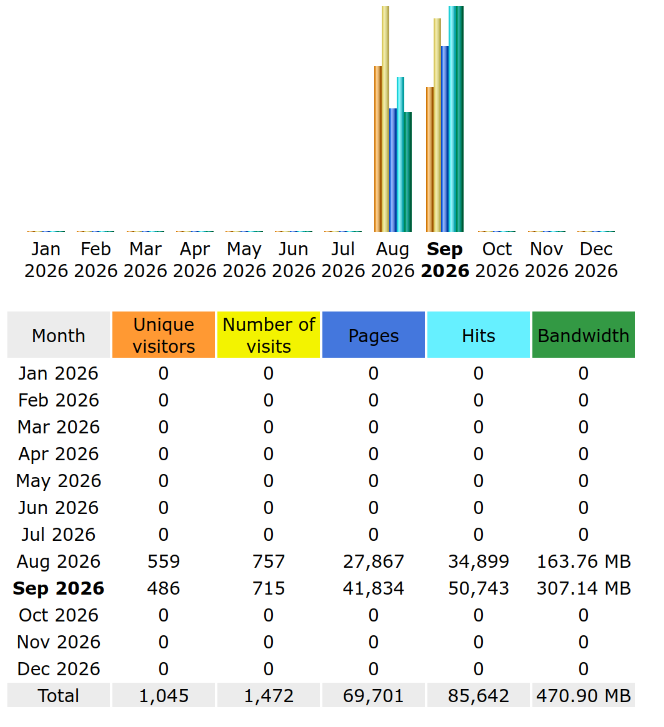Viewport: 664px width, 727px height.
Task: Click the 307.14 MB bandwidth value
Action: tap(583, 588)
